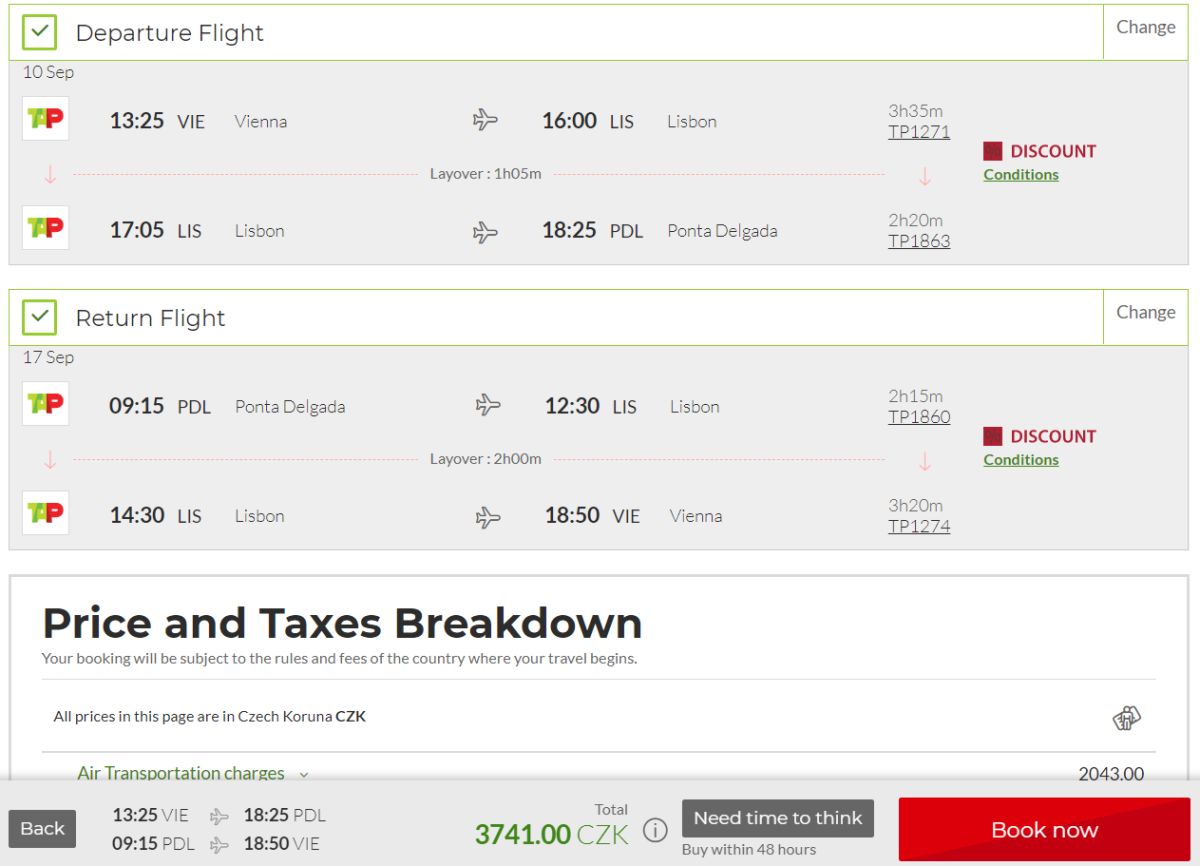Toggle the Departure Flight checkbox

pyautogui.click(x=40, y=33)
